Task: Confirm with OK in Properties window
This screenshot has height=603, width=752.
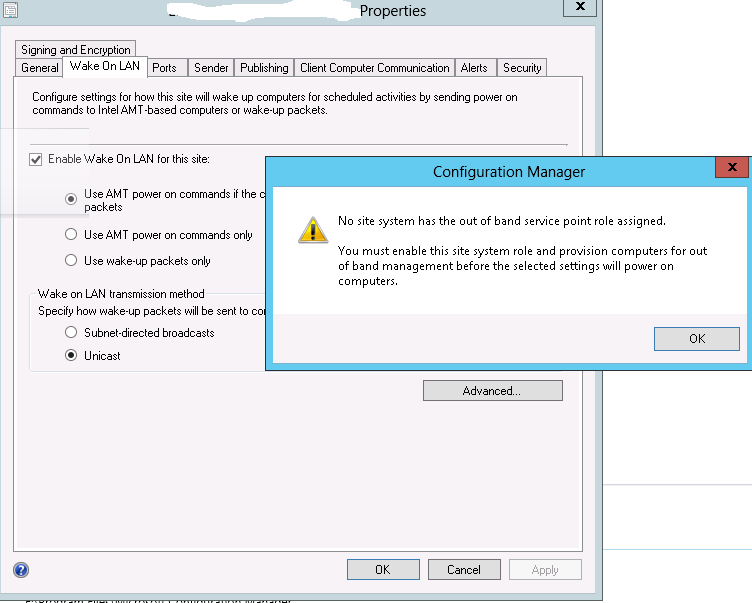Action: 383,569
